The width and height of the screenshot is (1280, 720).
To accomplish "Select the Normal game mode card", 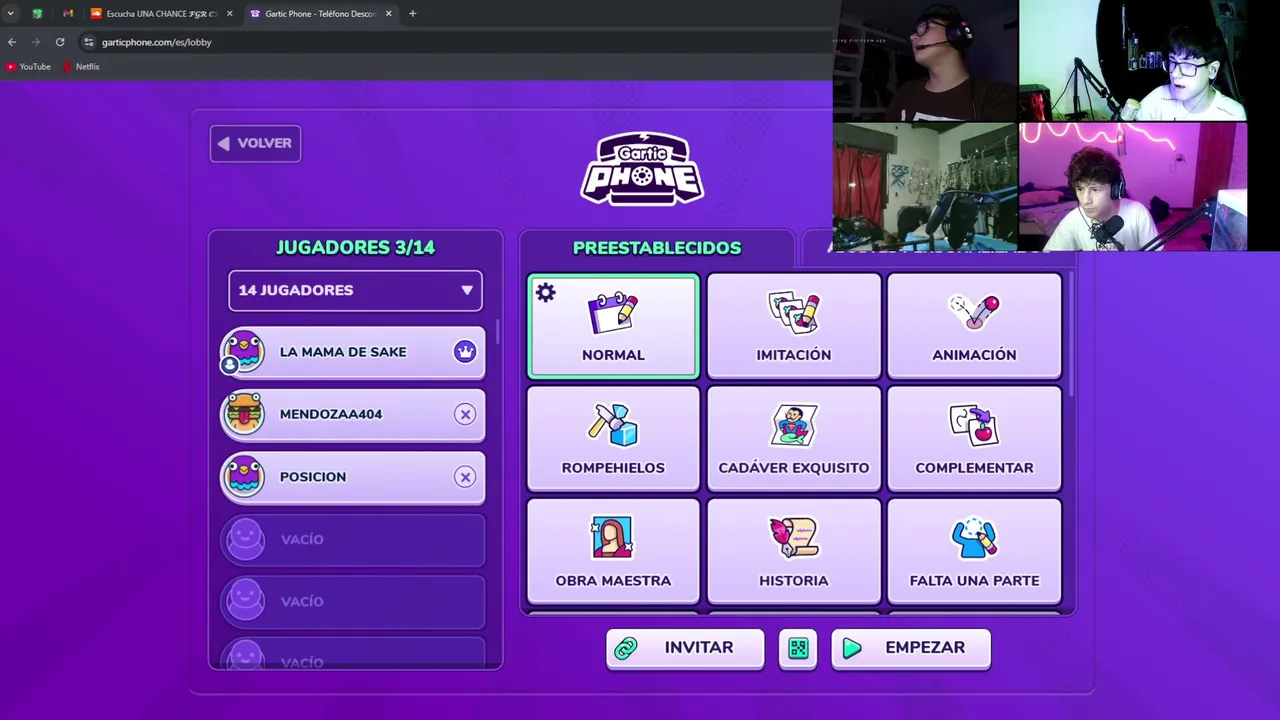I will click(x=613, y=326).
